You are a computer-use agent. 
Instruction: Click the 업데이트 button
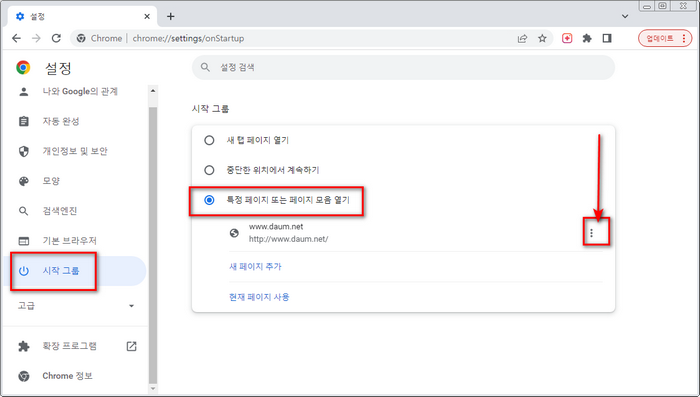pos(665,38)
